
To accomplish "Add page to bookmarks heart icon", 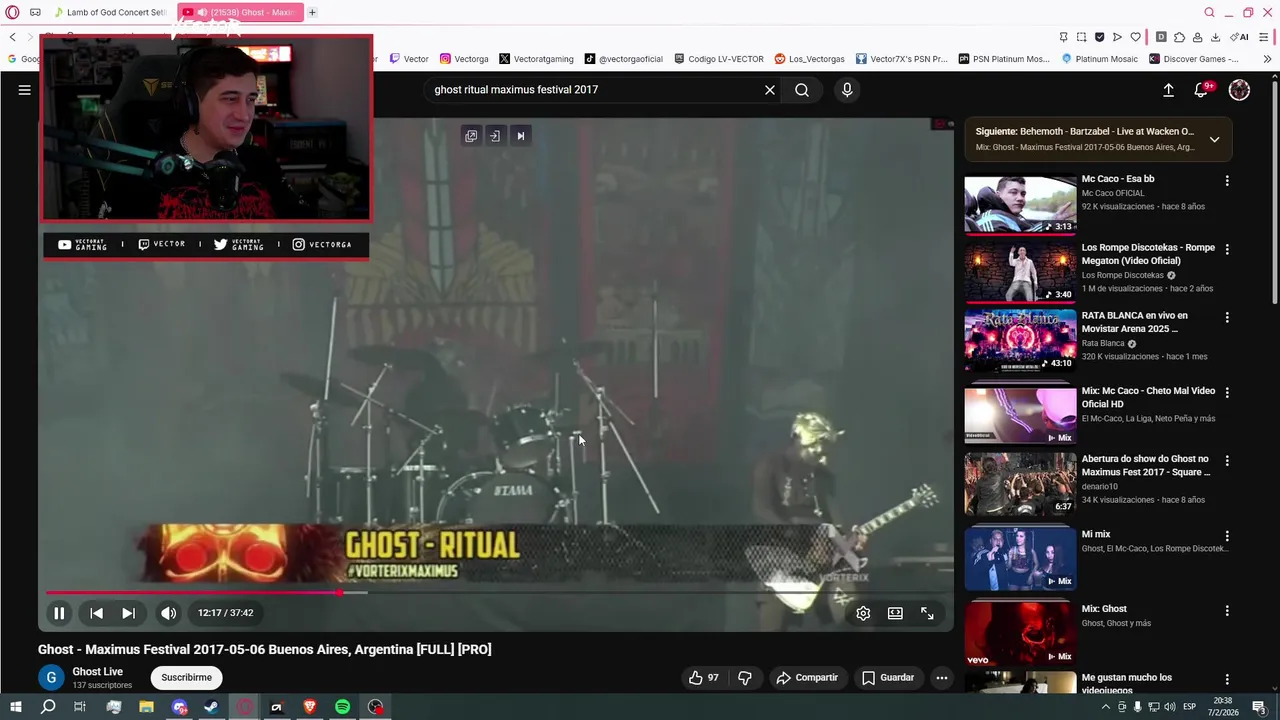I will click(x=1135, y=37).
